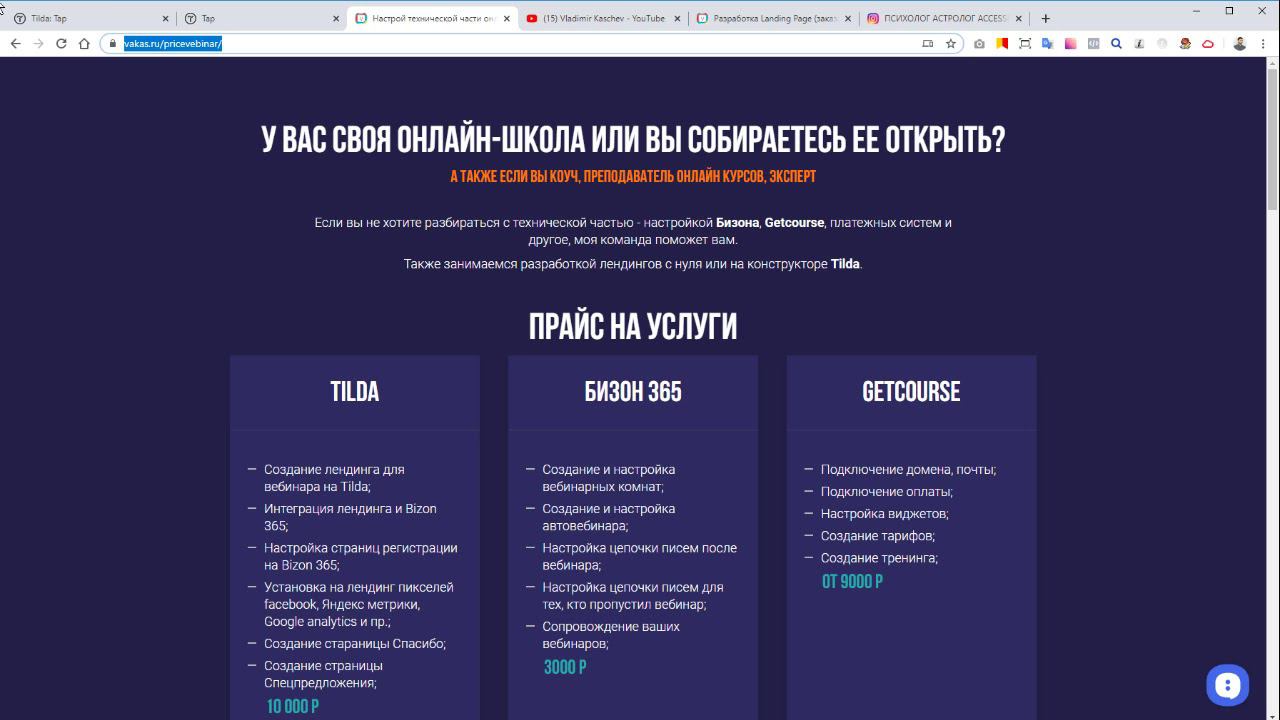Click the '10 000 Р' Tilda price

click(293, 707)
